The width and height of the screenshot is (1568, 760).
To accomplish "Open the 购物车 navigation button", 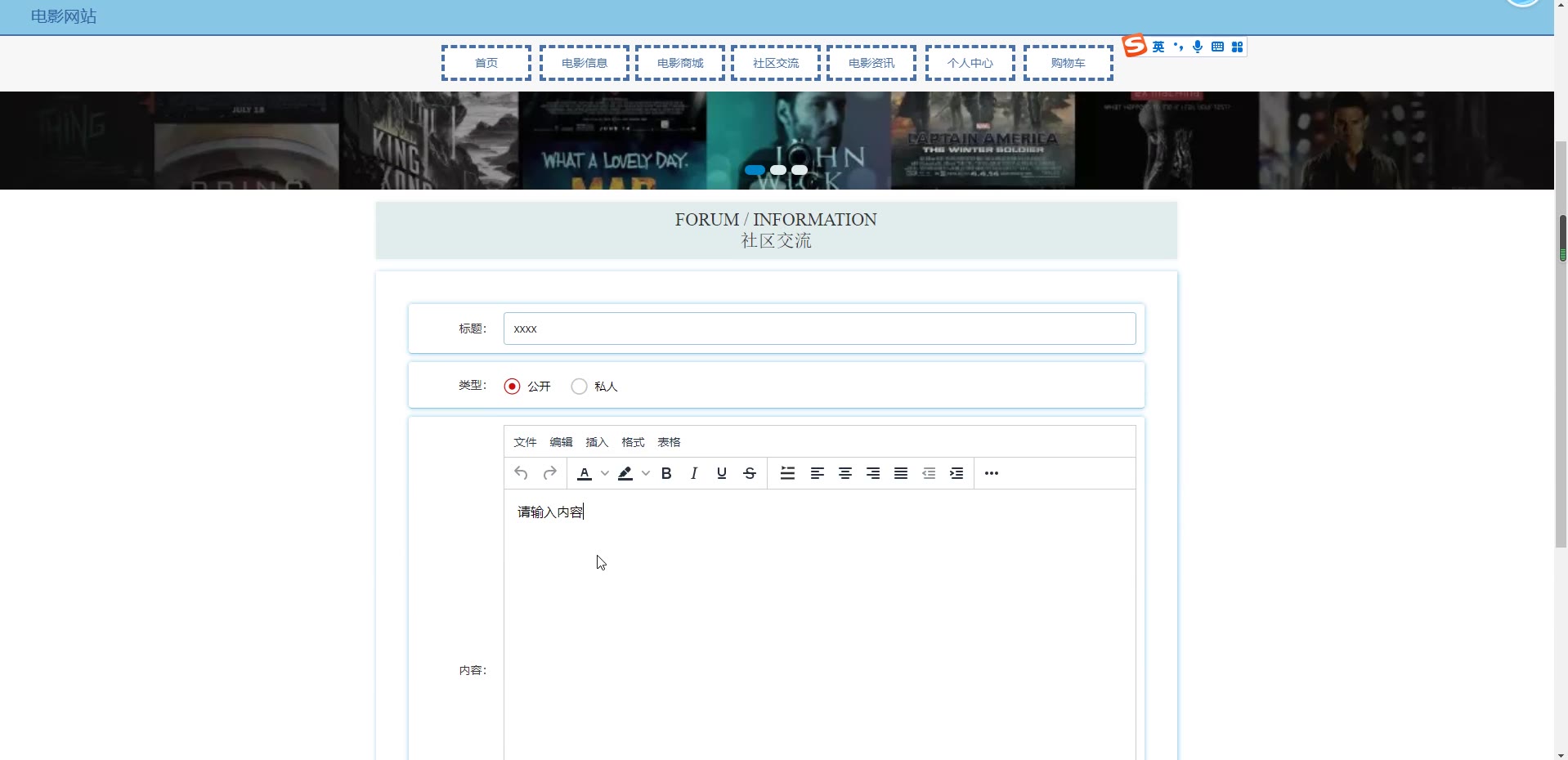I will (x=1068, y=63).
